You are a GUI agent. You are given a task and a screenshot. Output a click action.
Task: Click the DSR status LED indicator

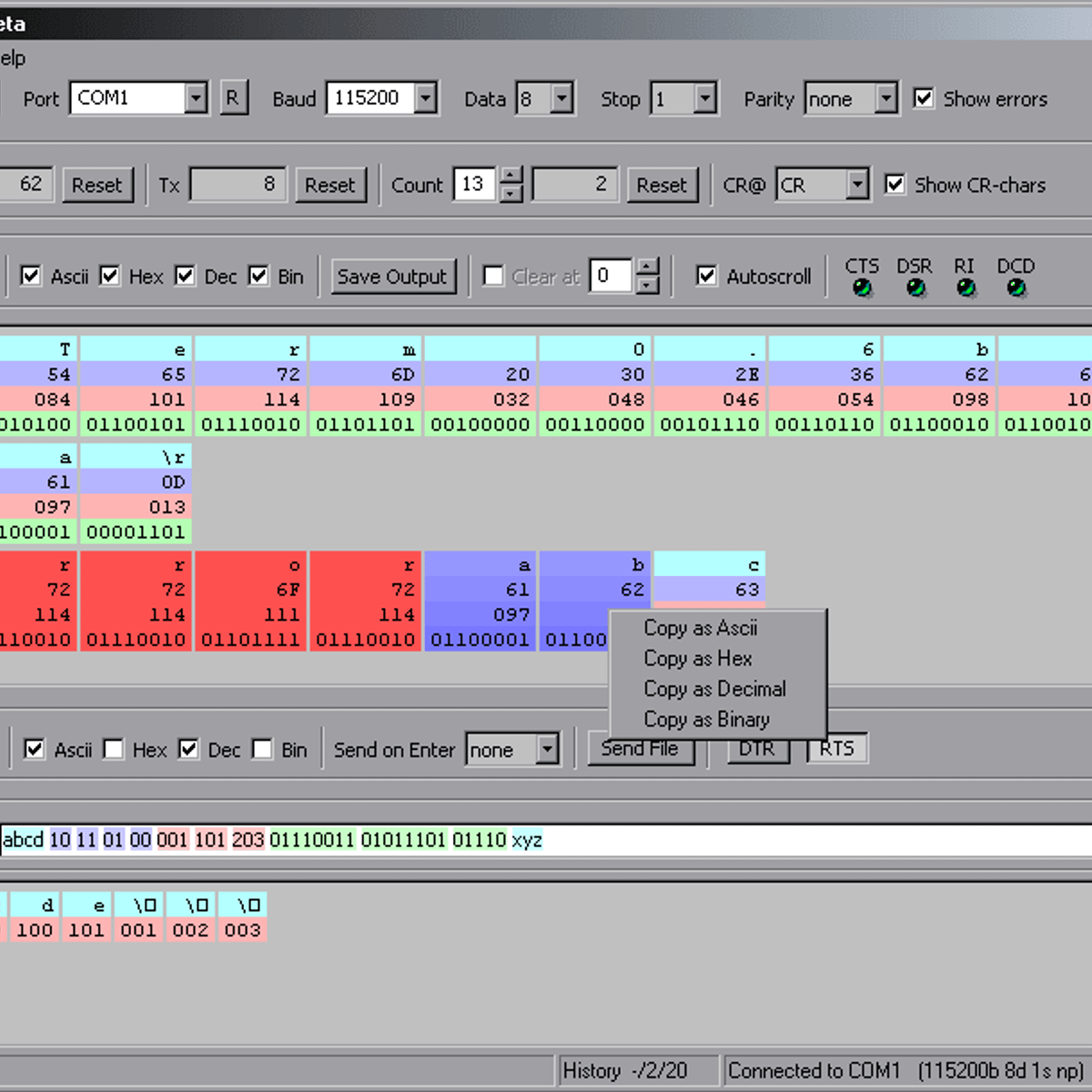[x=915, y=288]
